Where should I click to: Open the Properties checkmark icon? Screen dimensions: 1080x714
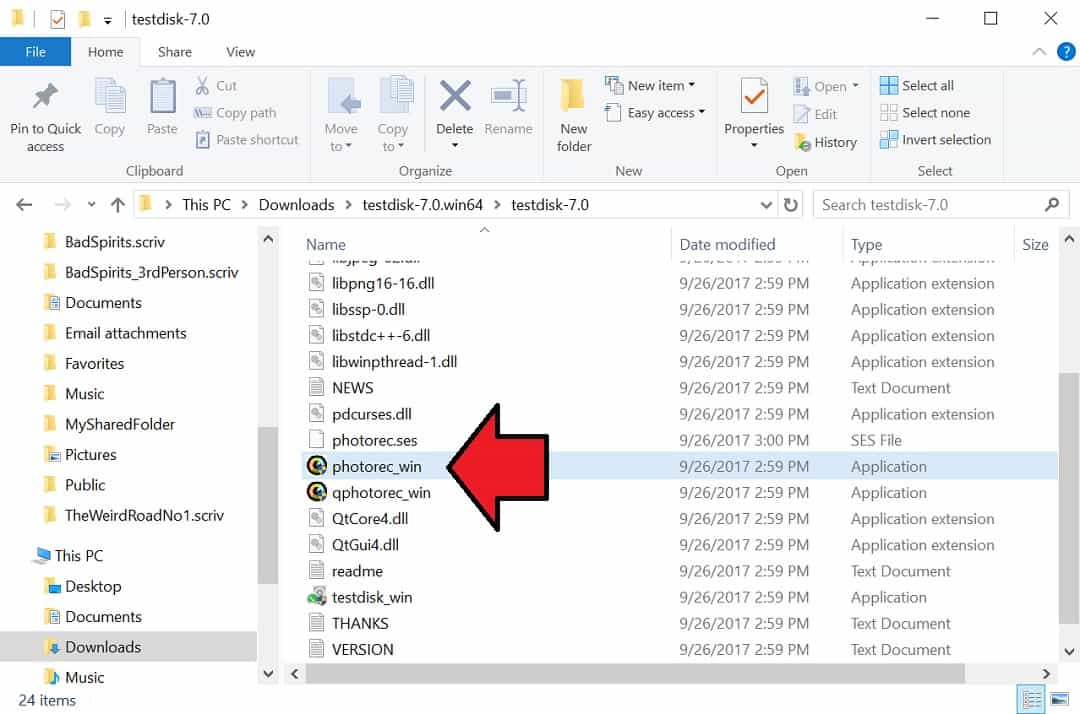(x=754, y=95)
